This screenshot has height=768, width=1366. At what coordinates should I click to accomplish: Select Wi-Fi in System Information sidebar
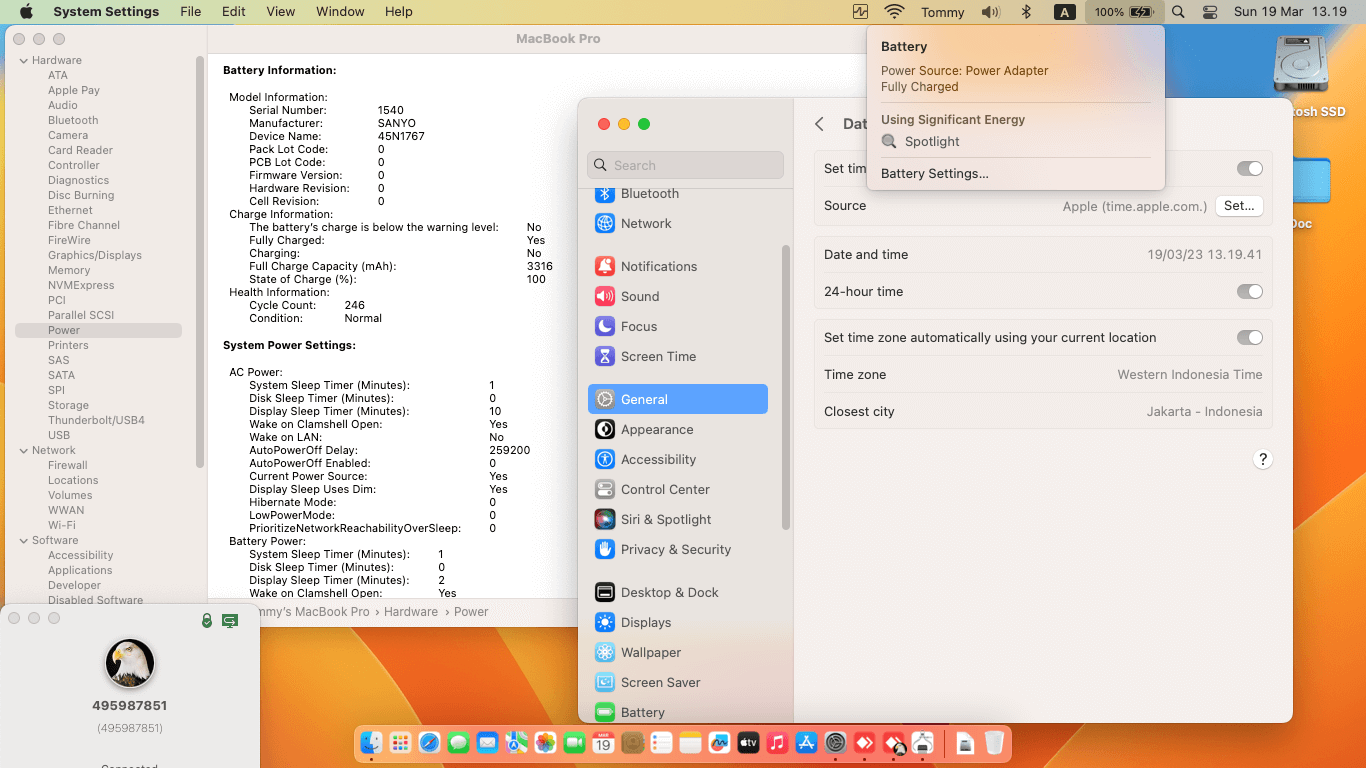[62, 525]
